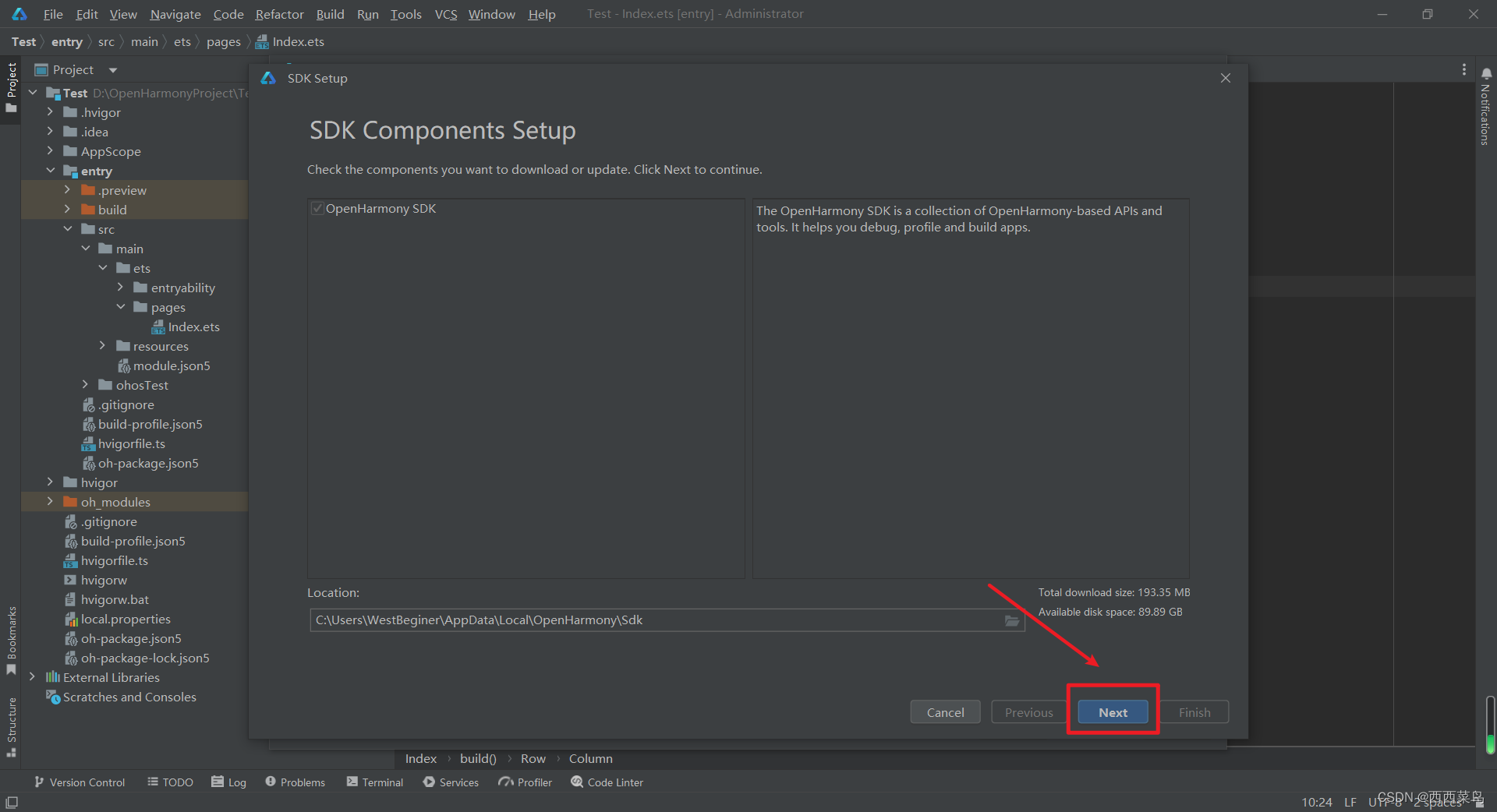Click the build() breadcrumb in editor

click(478, 758)
